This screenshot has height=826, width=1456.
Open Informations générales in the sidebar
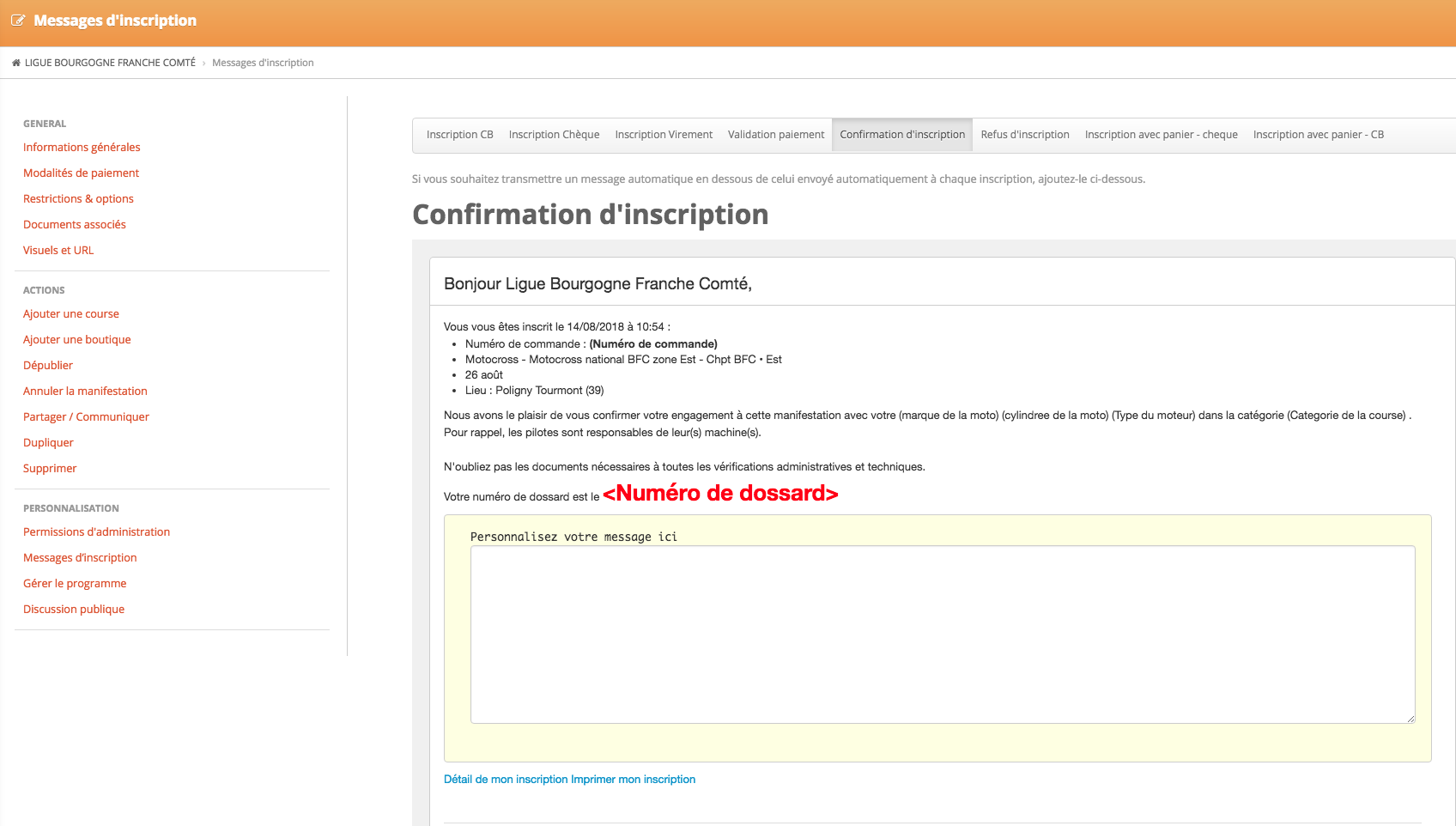click(x=82, y=147)
